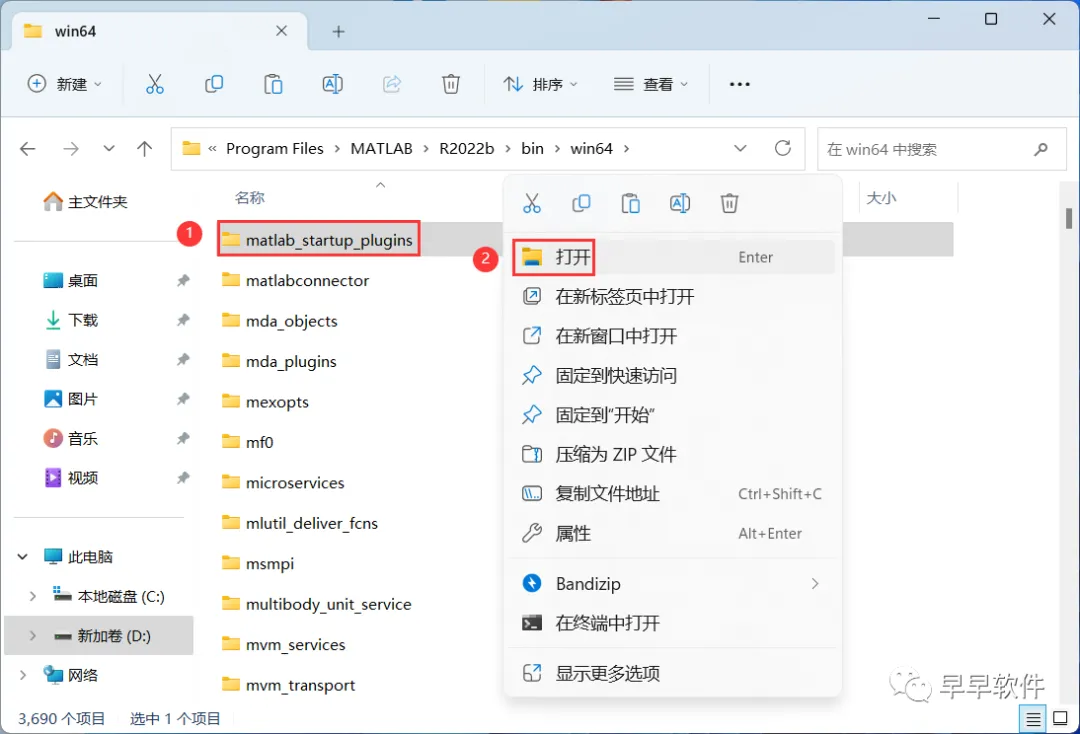Click the search magnifier icon

point(1041,149)
